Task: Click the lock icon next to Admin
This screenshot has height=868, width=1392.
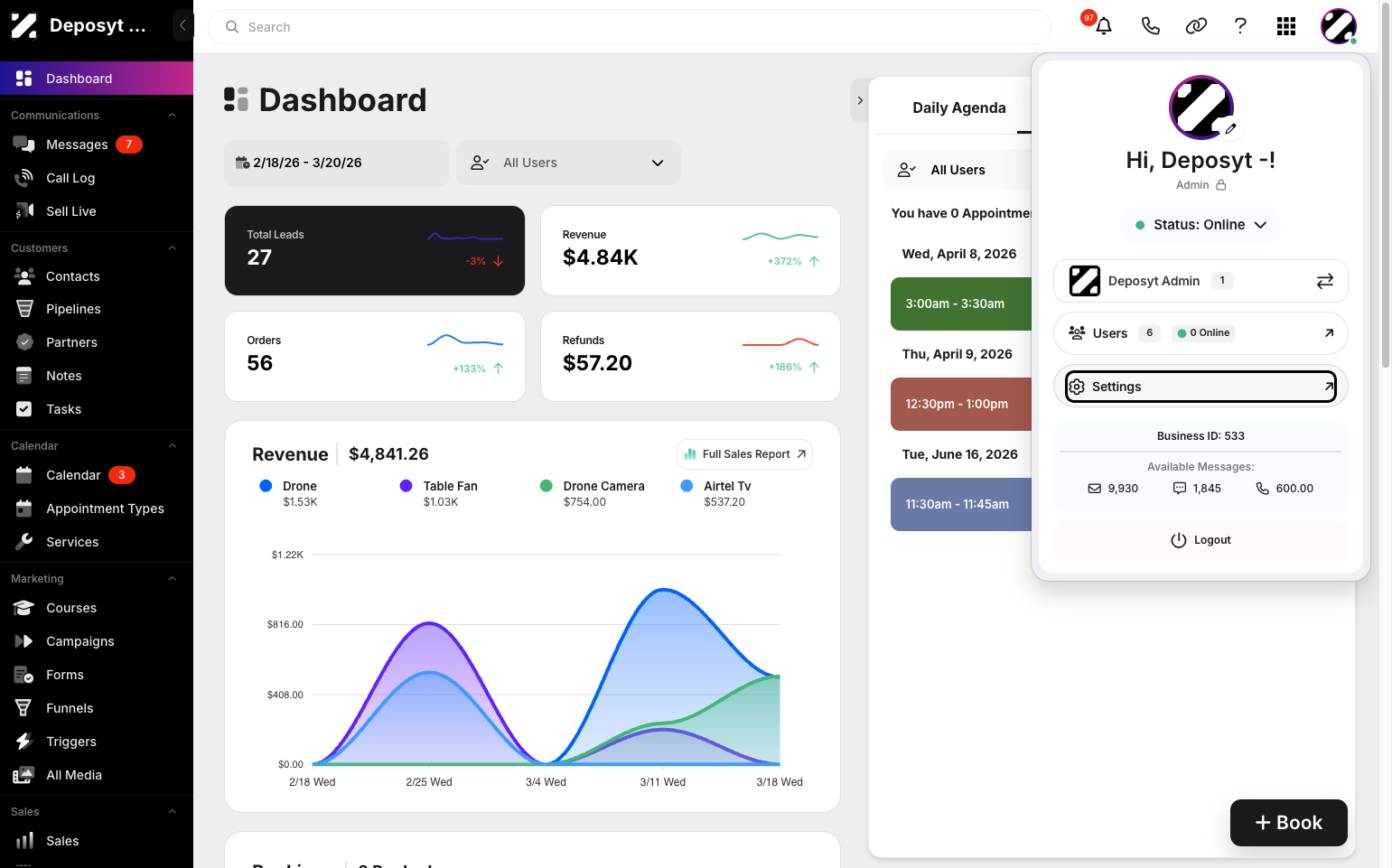Action: tap(1221, 185)
